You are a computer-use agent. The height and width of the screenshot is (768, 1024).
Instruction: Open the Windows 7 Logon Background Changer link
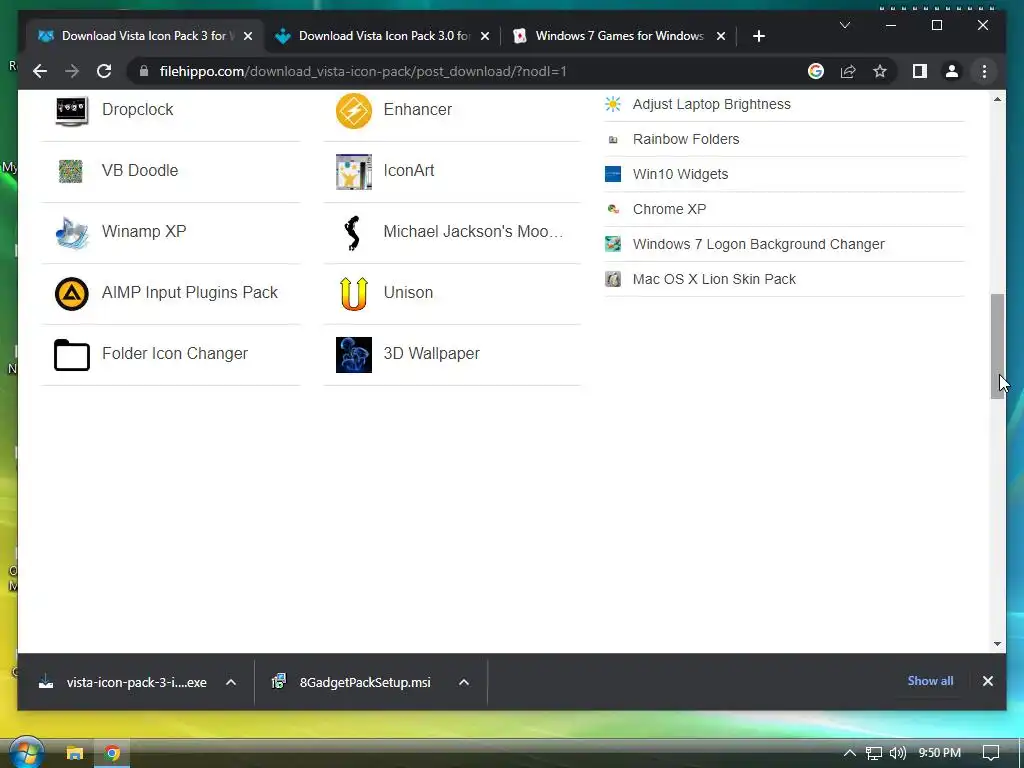coord(758,244)
